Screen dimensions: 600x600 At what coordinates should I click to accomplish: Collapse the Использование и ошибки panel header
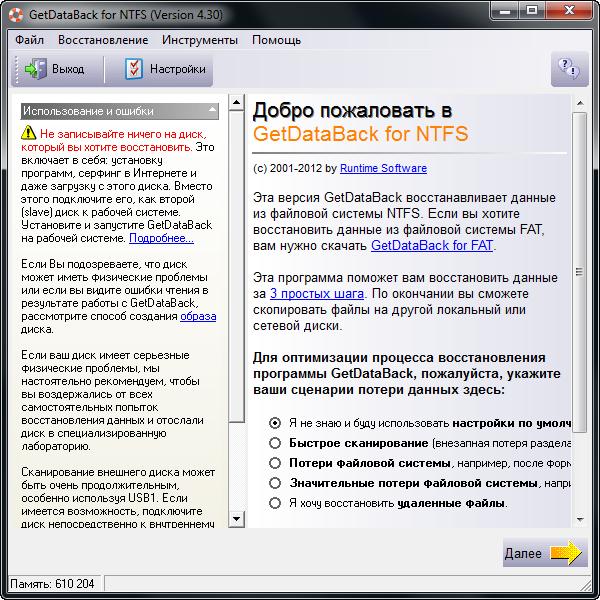pyautogui.click(x=212, y=111)
